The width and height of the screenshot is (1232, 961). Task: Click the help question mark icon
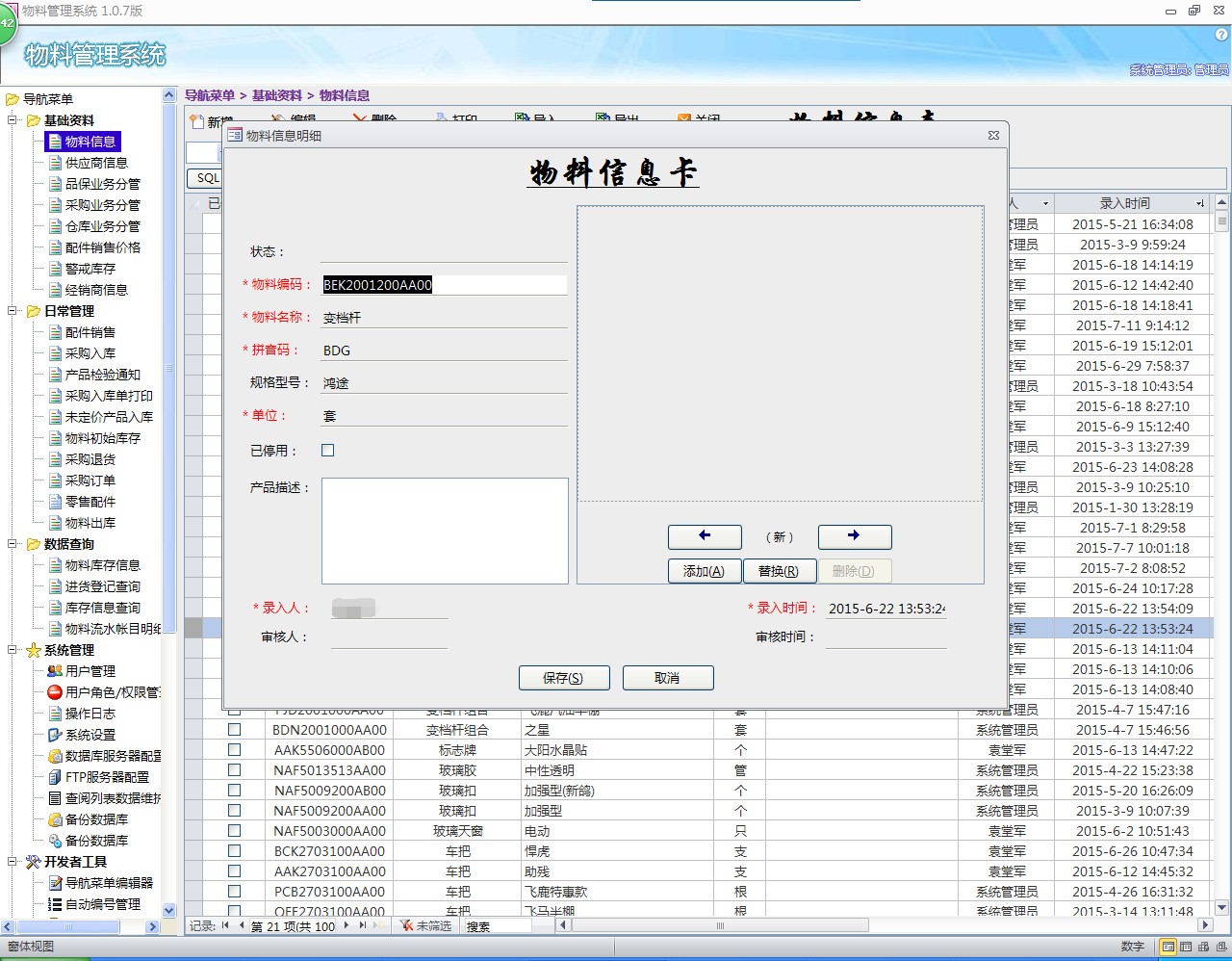[1221, 34]
